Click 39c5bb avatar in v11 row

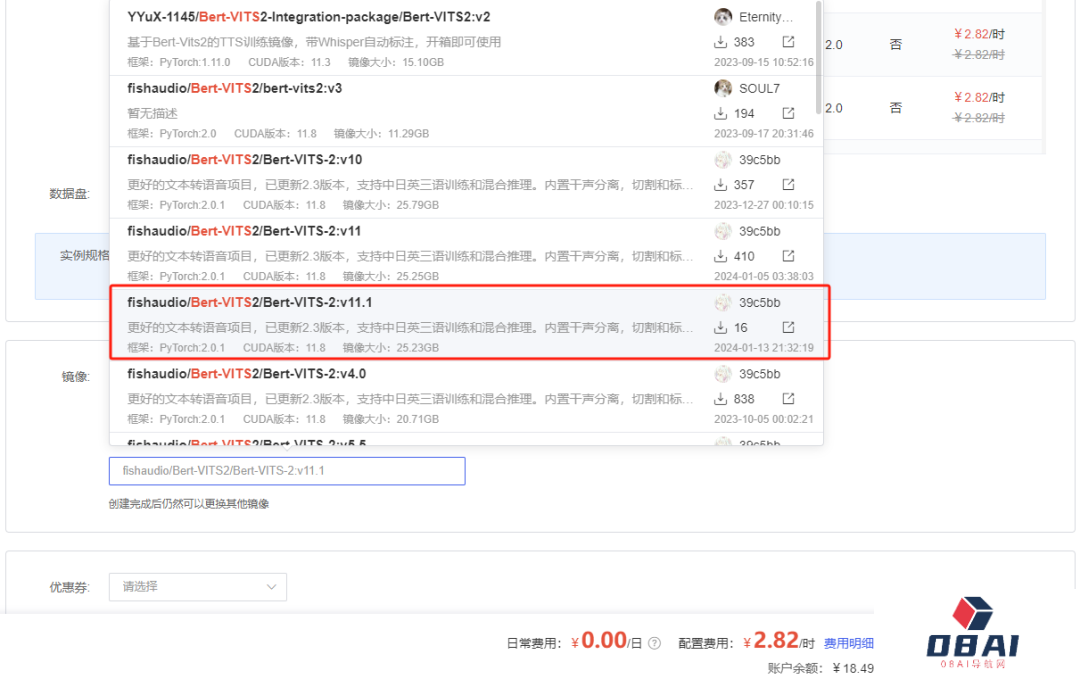[x=723, y=231]
